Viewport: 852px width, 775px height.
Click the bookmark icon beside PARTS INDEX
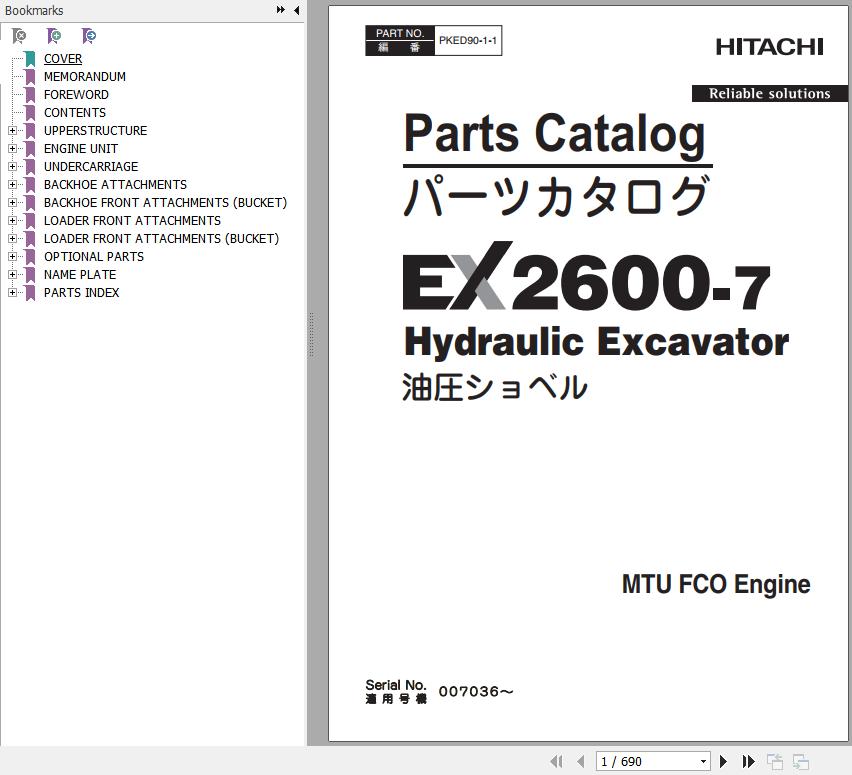(x=30, y=292)
